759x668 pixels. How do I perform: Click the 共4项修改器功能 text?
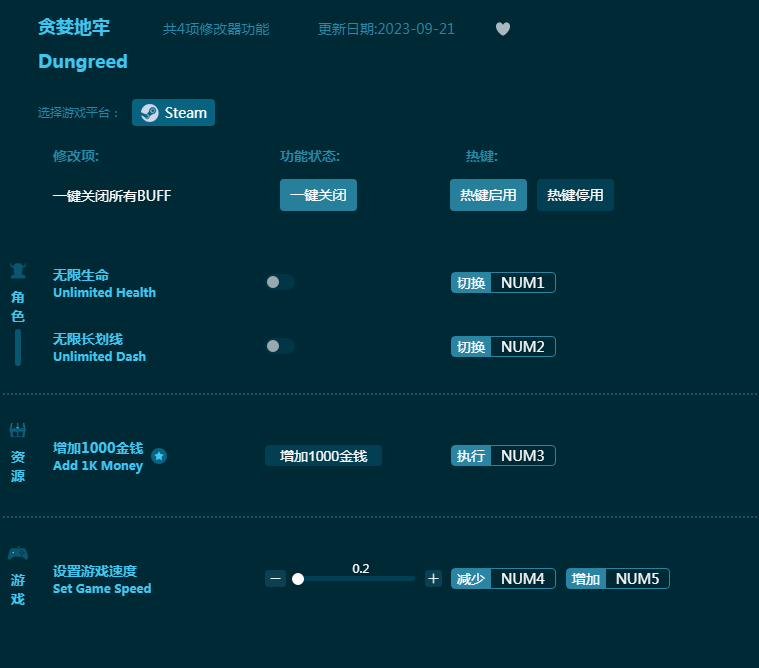click(216, 29)
